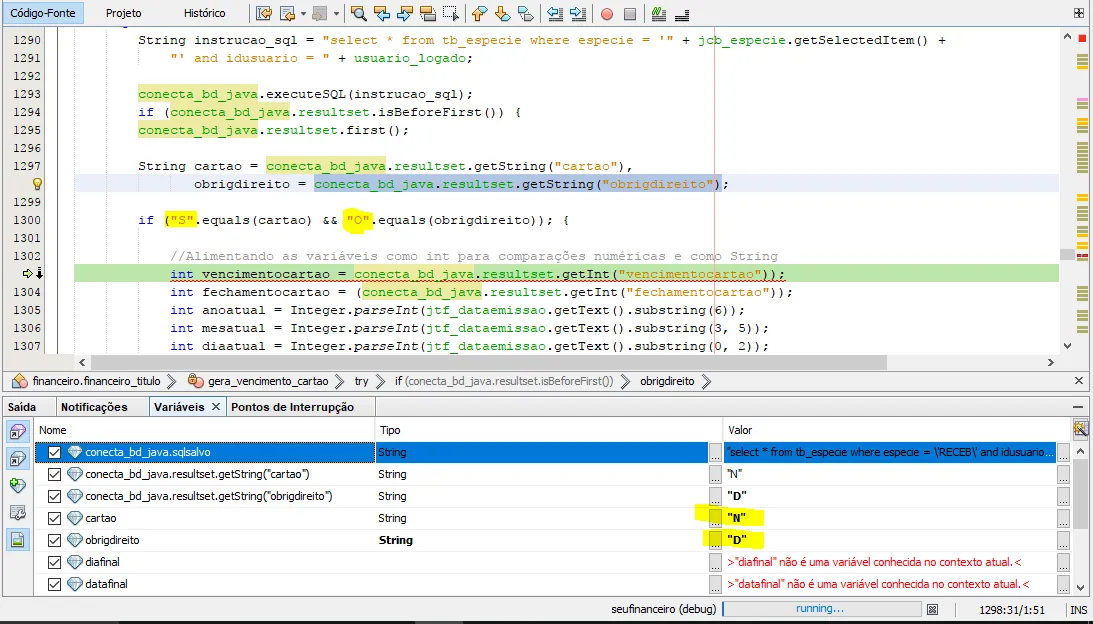Click the Toggle Rectangular Selection icon

click(451, 14)
